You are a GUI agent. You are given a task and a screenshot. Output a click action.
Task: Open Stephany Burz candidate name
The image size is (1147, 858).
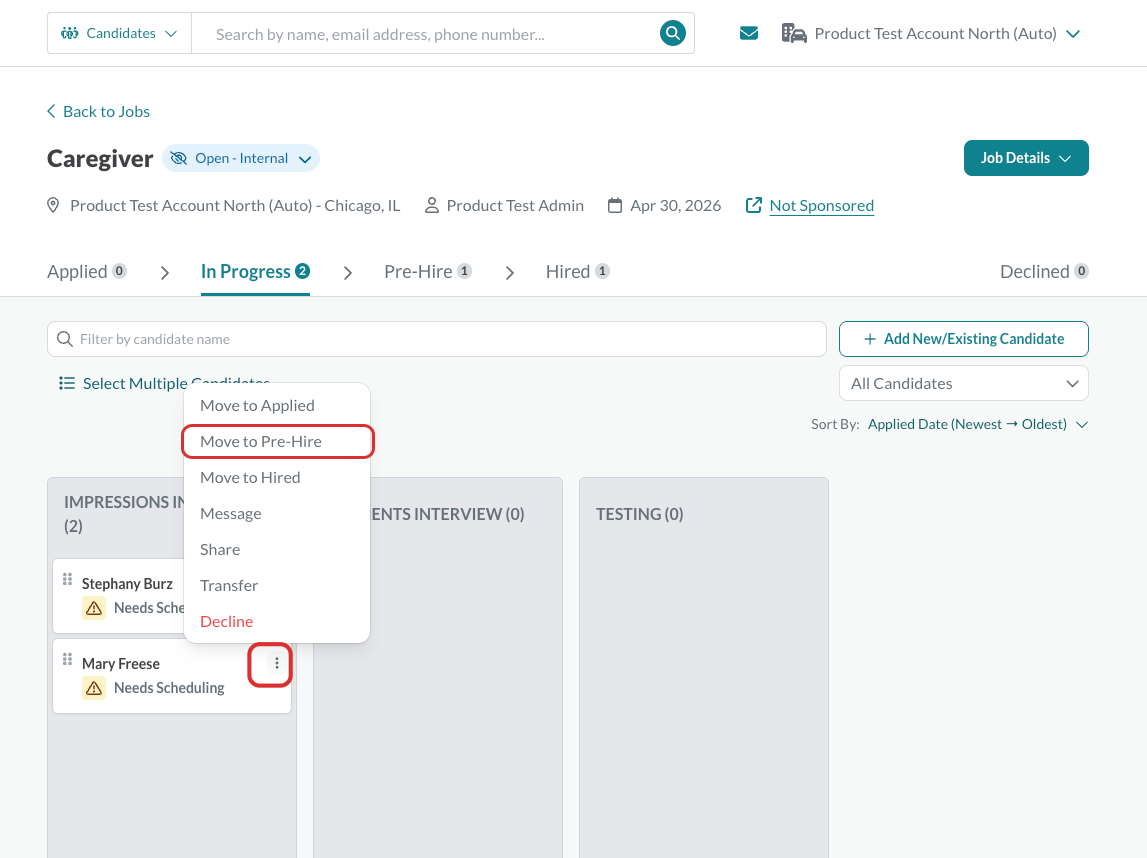(127, 584)
